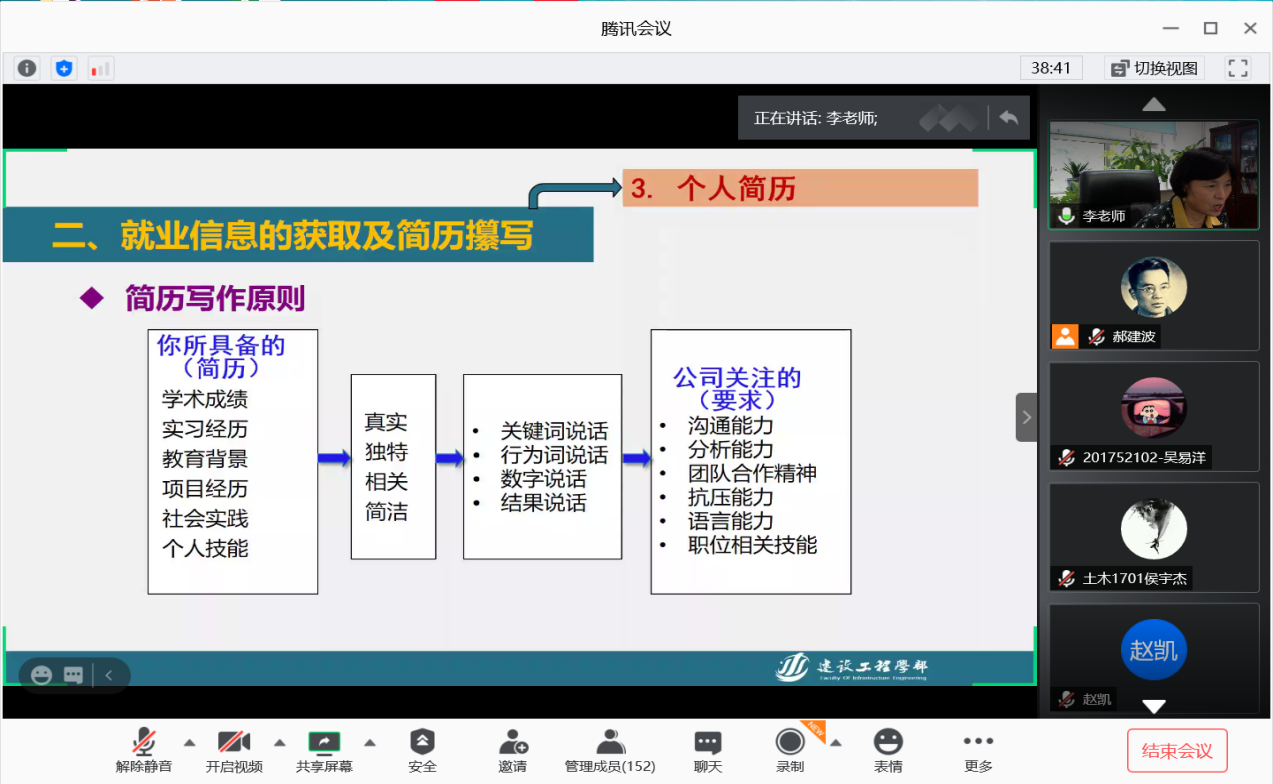Click the meeting info icon
Viewport: 1273px width, 784px height.
click(x=27, y=68)
